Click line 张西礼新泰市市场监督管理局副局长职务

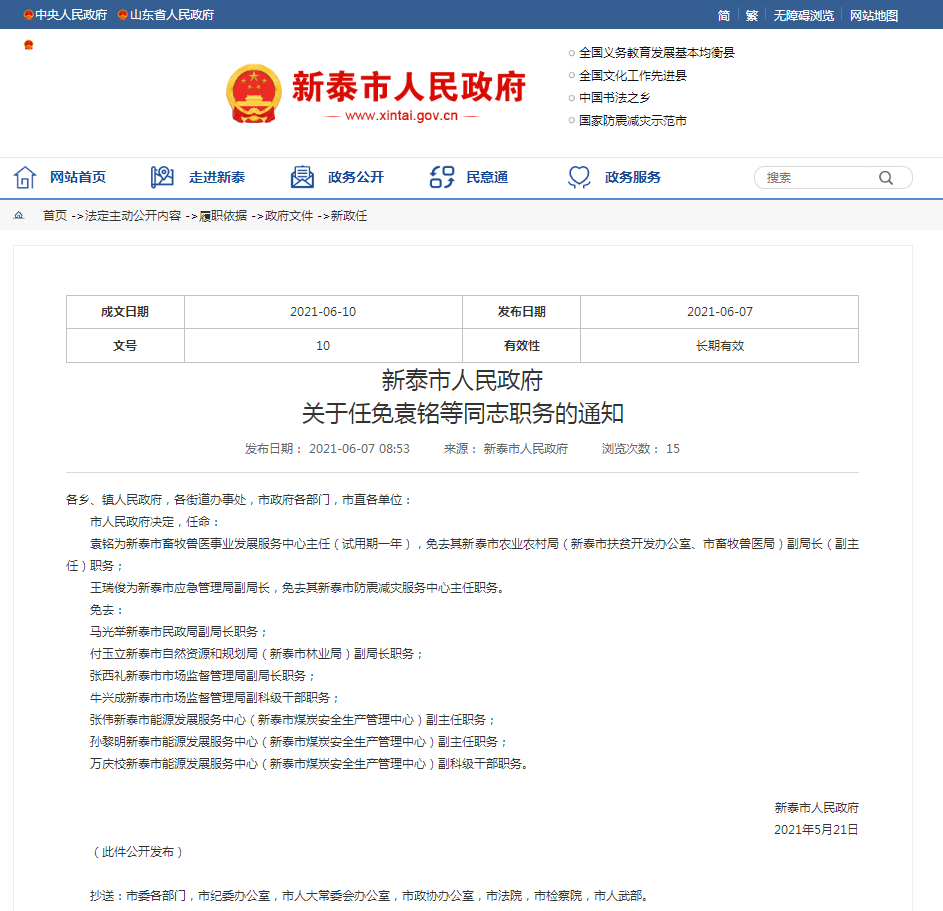click(x=203, y=675)
